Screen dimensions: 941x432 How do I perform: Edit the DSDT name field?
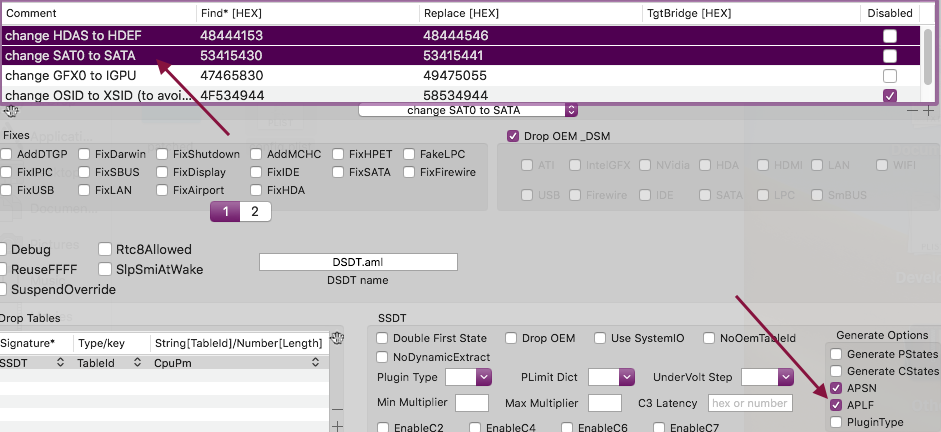coord(358,262)
